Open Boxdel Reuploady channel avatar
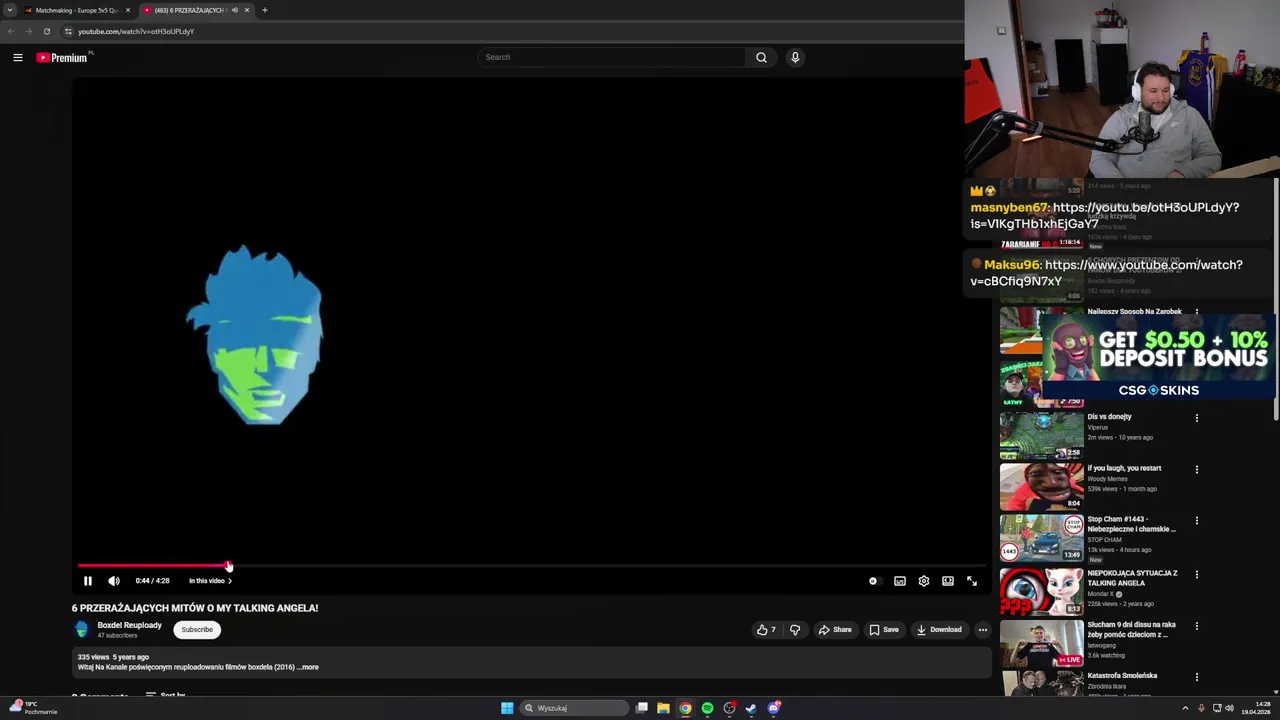This screenshot has width=1280, height=720. 82,629
